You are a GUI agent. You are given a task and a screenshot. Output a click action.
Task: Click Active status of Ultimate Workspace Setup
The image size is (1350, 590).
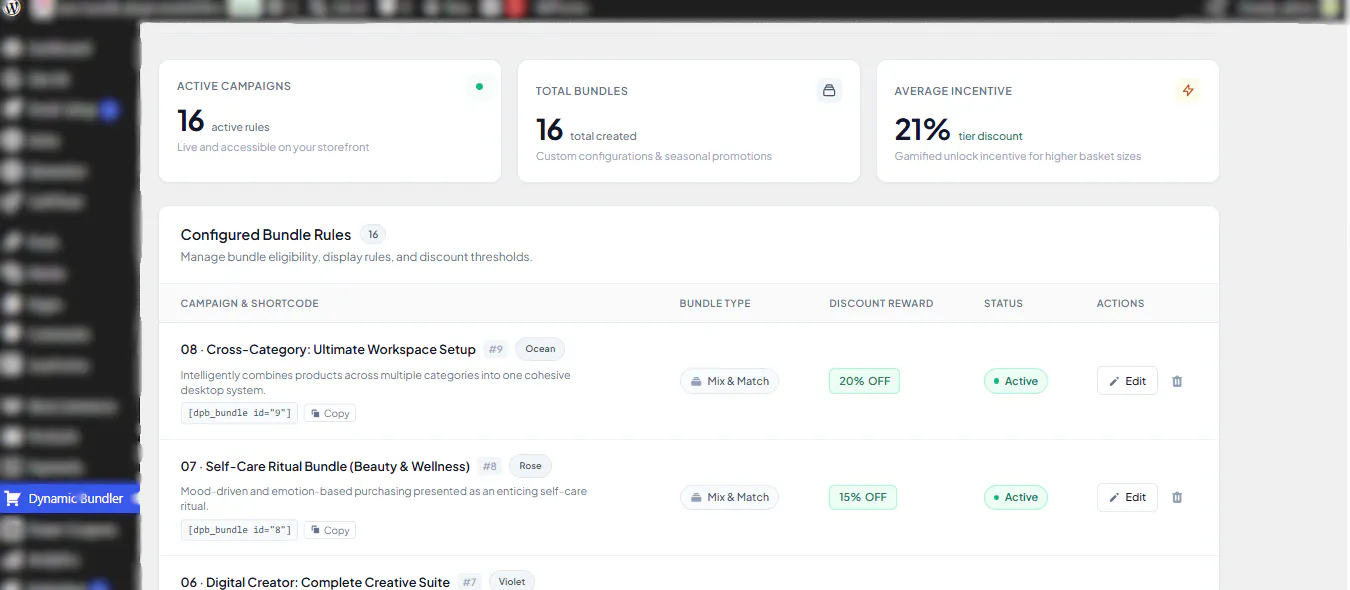pyautogui.click(x=1015, y=381)
